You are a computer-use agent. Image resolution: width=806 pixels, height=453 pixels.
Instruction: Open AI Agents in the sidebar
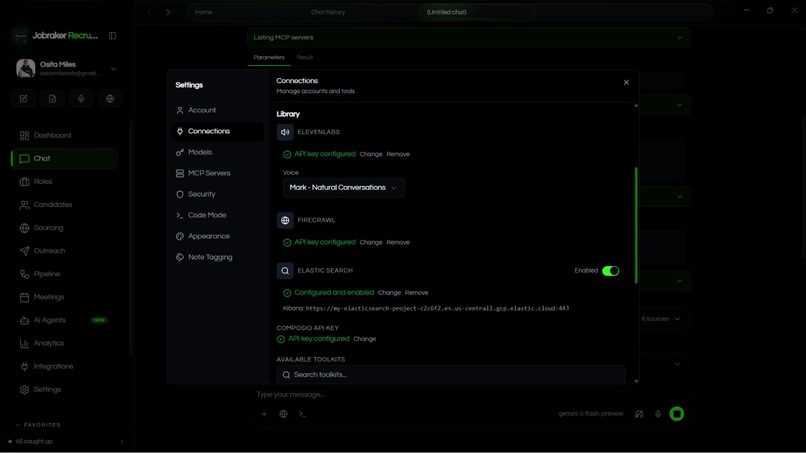(64, 320)
